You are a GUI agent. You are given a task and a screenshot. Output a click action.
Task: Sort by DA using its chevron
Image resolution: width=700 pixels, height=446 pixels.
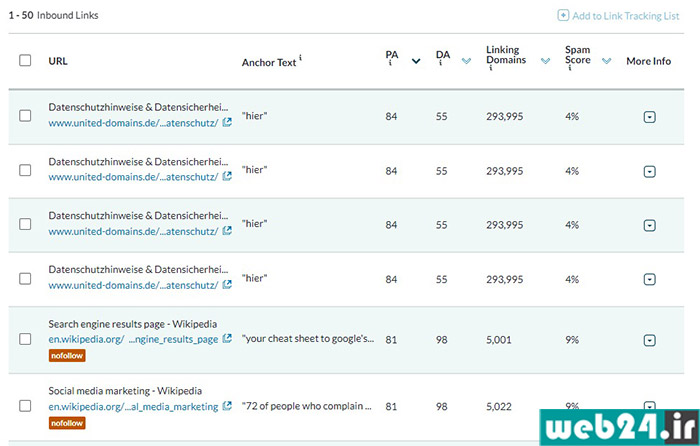467,61
